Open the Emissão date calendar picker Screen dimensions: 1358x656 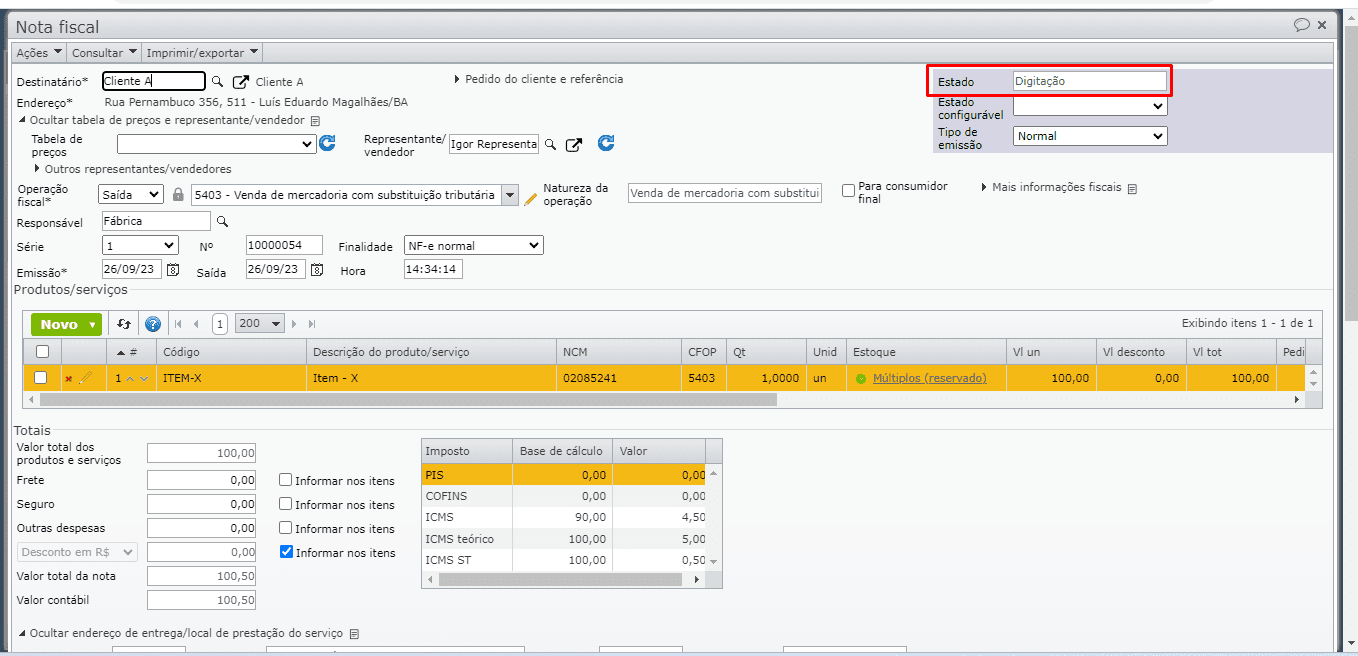(173, 270)
